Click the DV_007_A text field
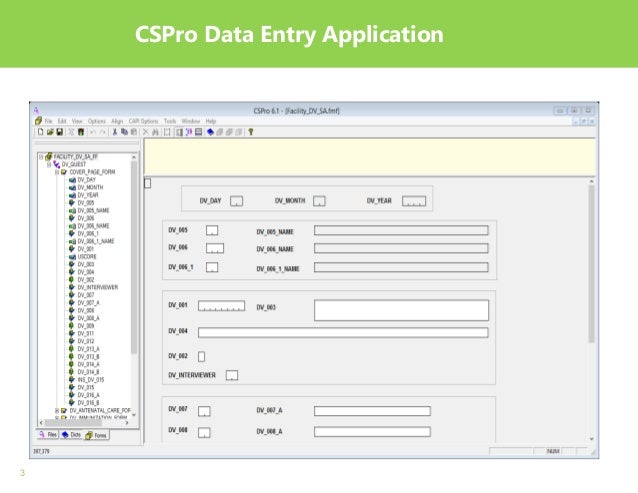The height and width of the screenshot is (493, 638). 372,411
